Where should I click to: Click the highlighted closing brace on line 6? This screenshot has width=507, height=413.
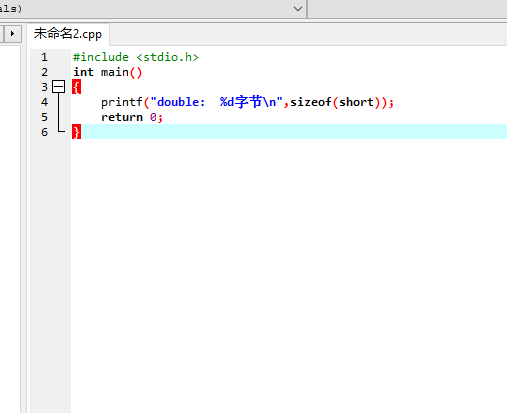[77, 132]
